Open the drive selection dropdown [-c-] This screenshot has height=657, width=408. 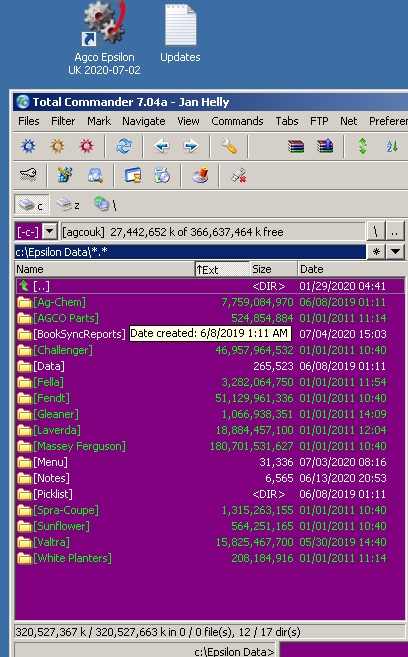(x=50, y=231)
